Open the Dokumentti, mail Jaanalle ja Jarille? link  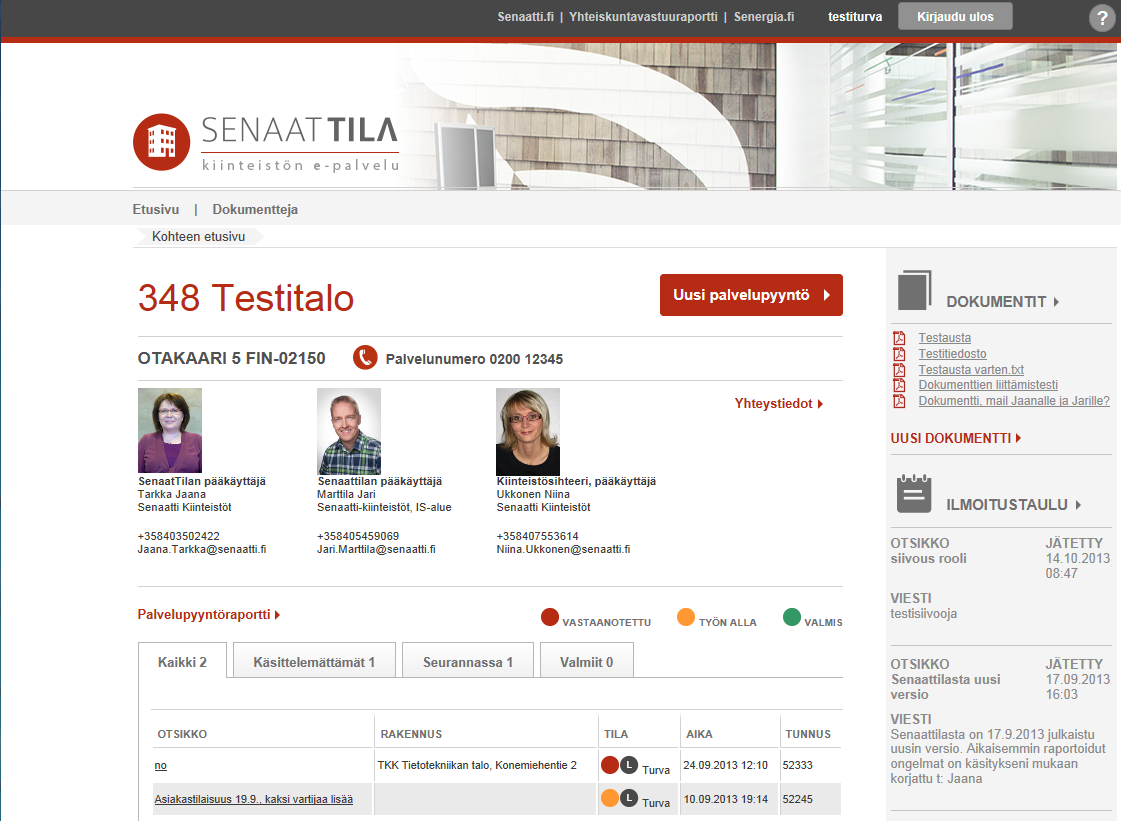(1014, 400)
